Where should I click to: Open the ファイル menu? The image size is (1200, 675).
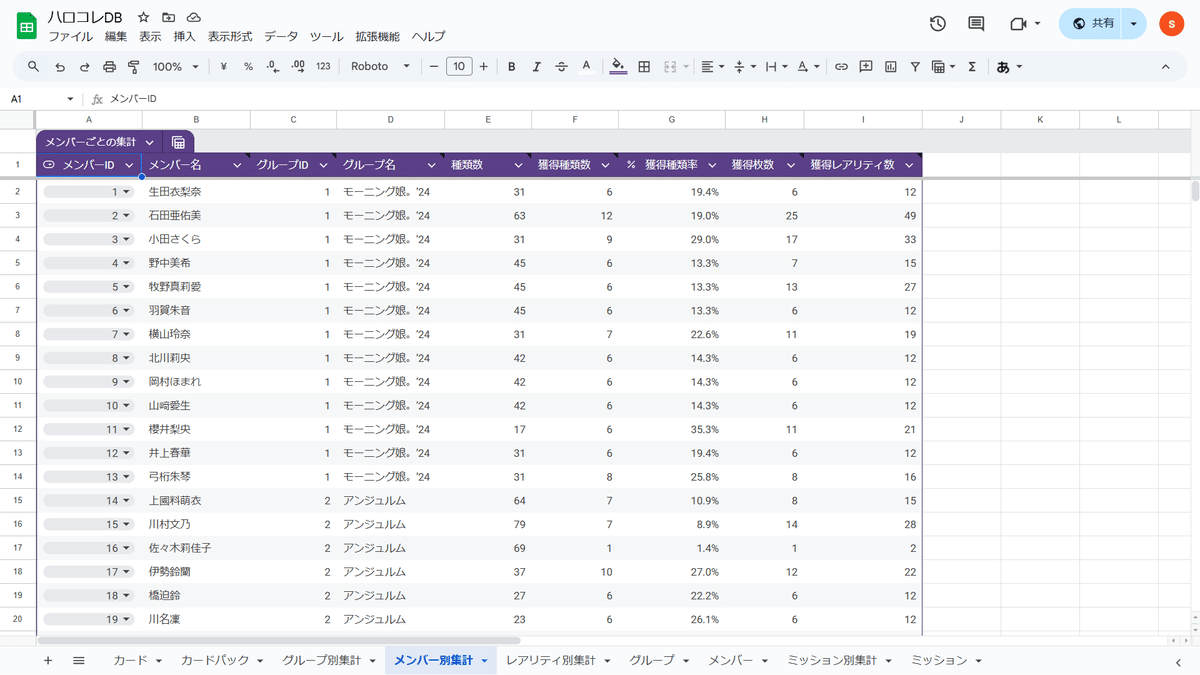coord(71,37)
